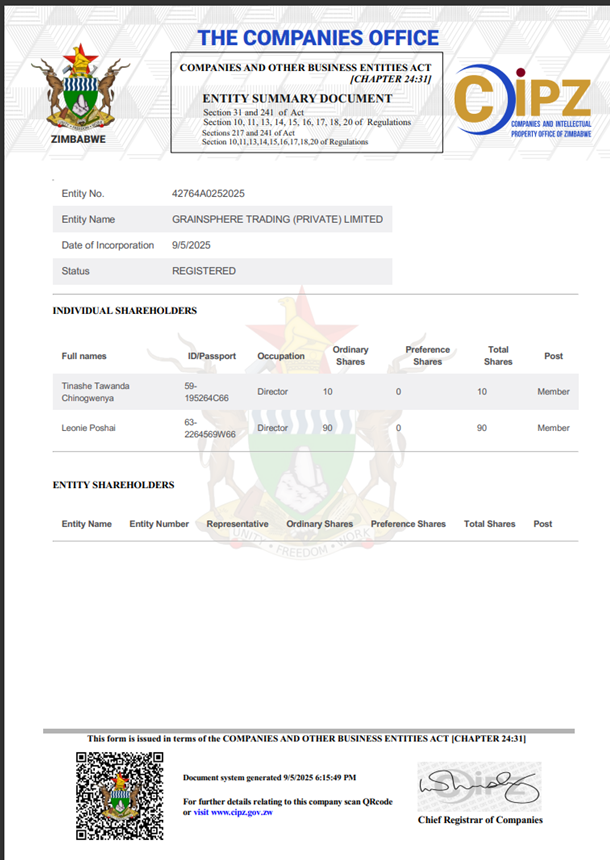Click the Status label
Screen dimensions: 610x860
point(76,271)
